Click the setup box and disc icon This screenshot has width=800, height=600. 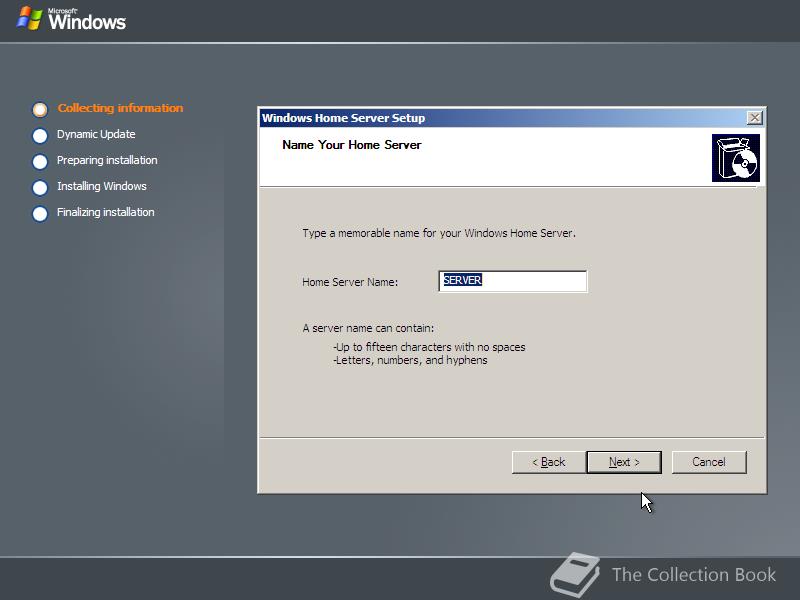click(x=736, y=158)
